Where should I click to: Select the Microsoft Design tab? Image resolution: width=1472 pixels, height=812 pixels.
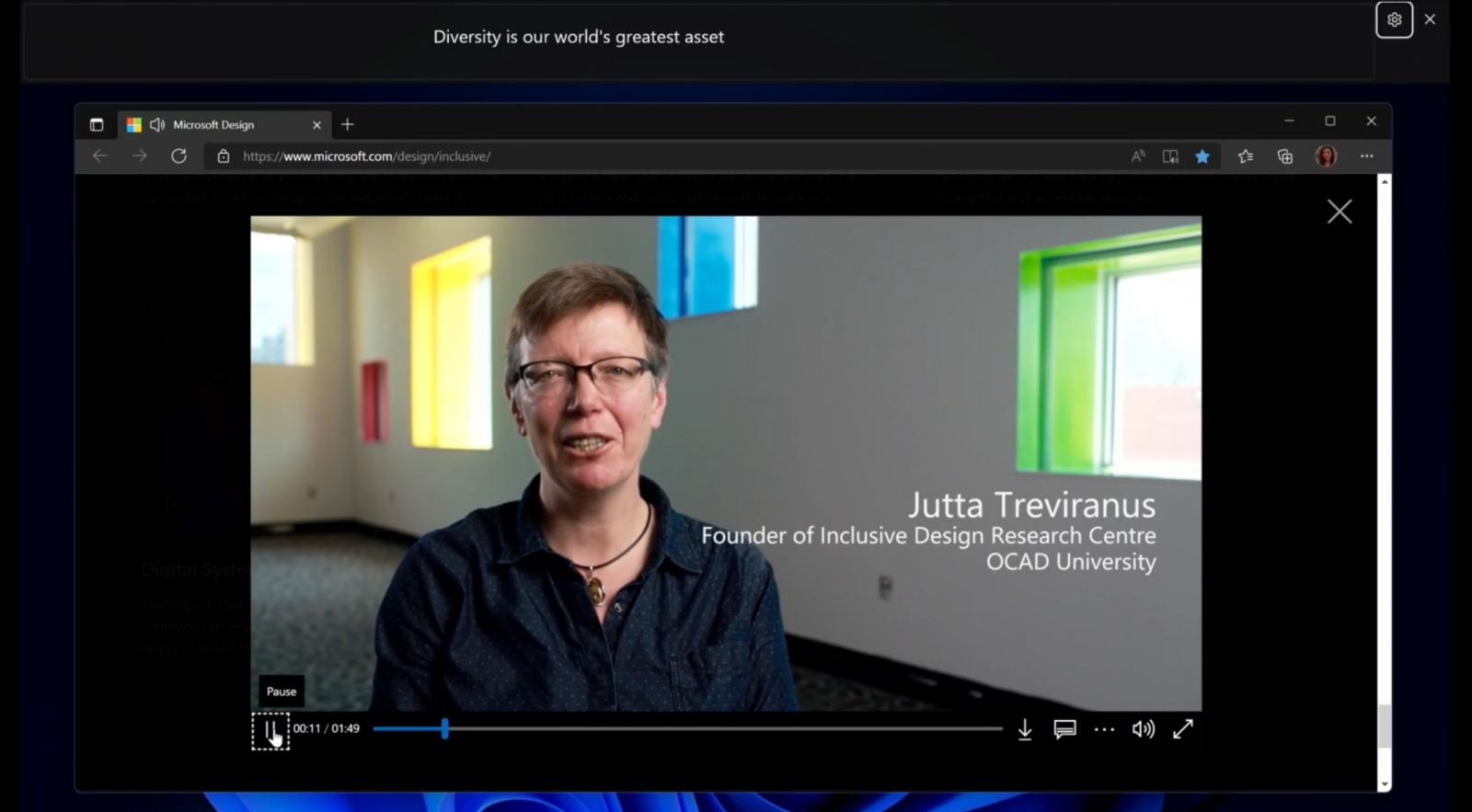(x=213, y=125)
